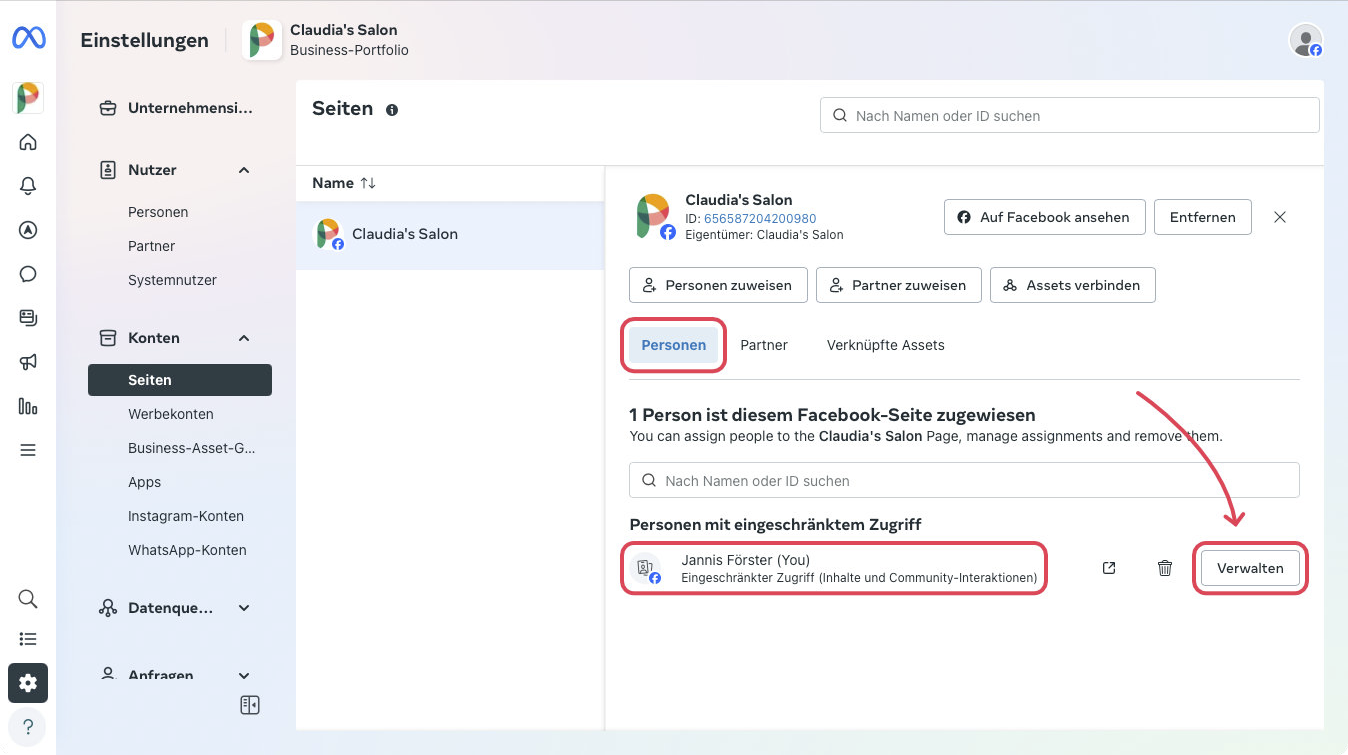Sort the list by Name column arrows
Viewport: 1348px width, 755px height.
click(368, 183)
